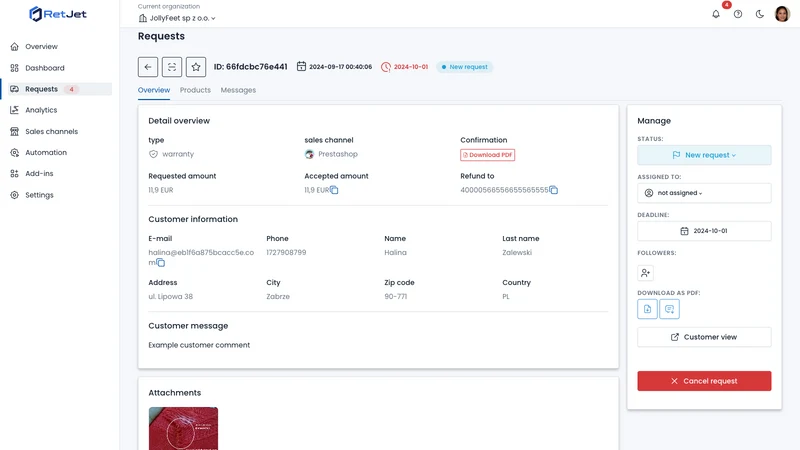Viewport: 800px width, 450px height.
Task: Open Automation in the sidebar
Action: [46, 153]
